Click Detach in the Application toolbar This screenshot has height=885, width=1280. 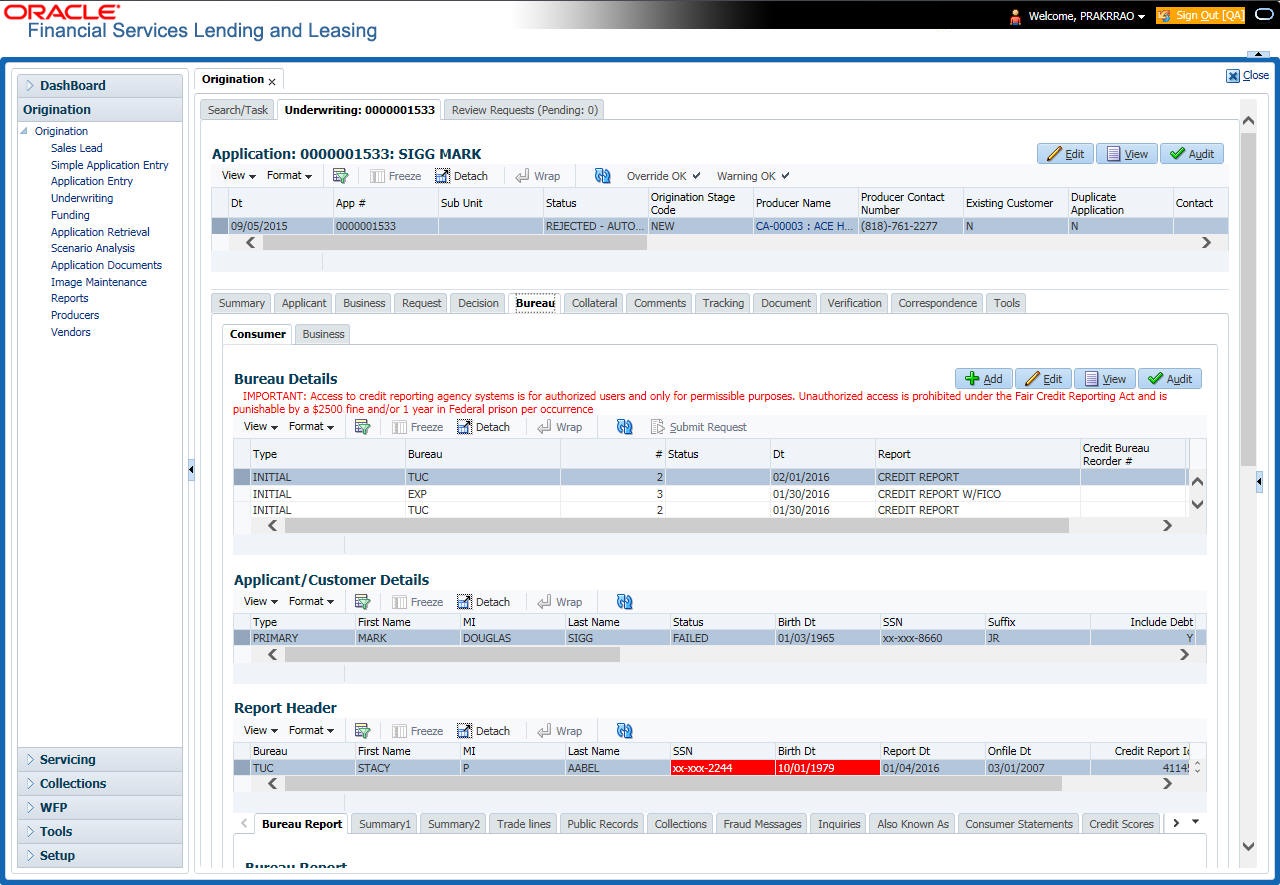click(461, 176)
